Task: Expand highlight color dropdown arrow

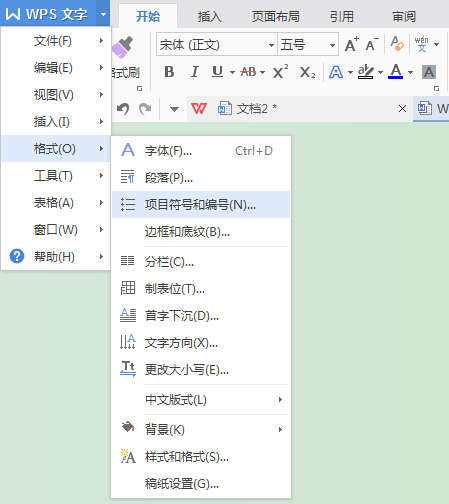Action: click(380, 72)
